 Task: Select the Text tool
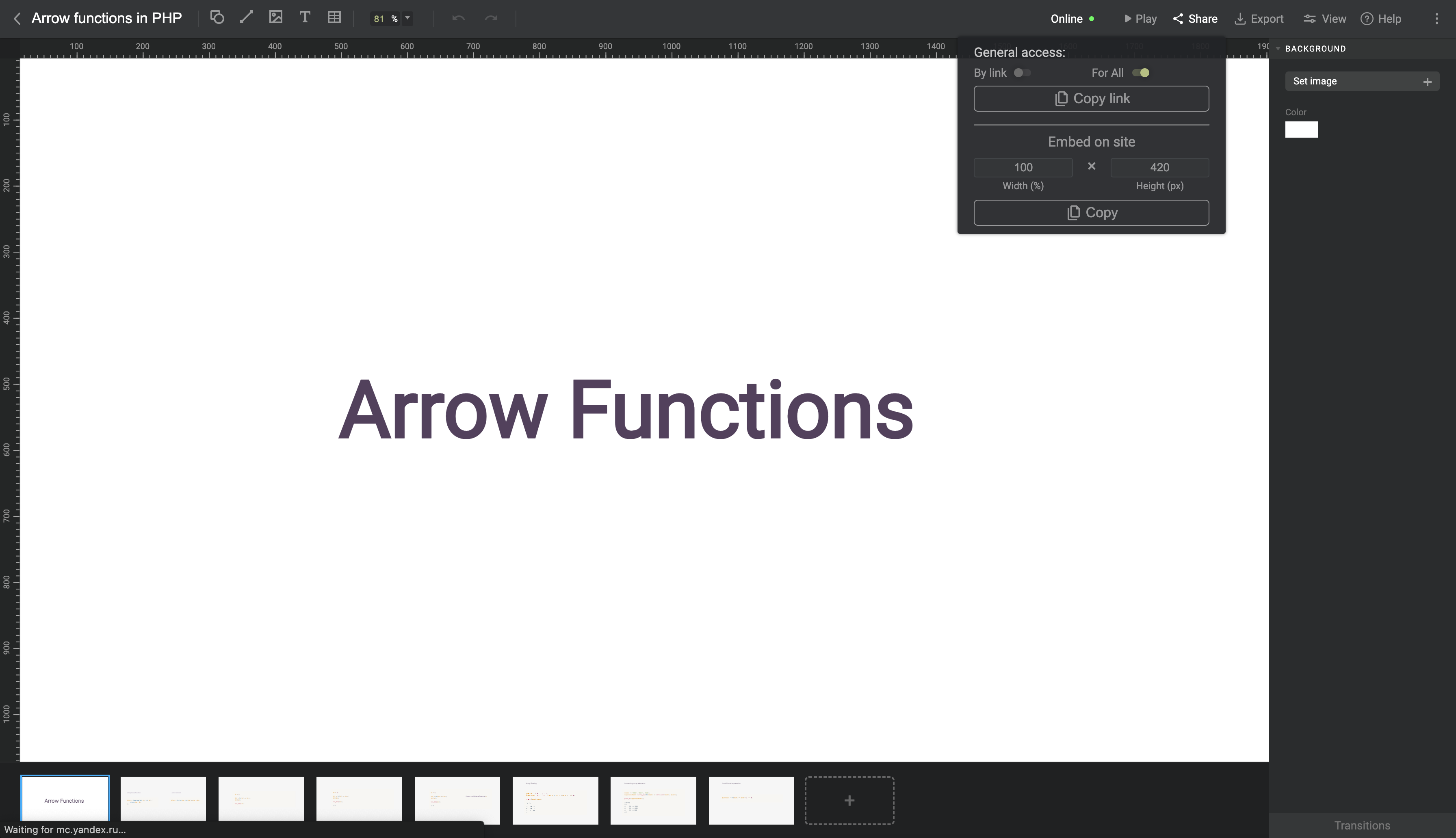(305, 17)
